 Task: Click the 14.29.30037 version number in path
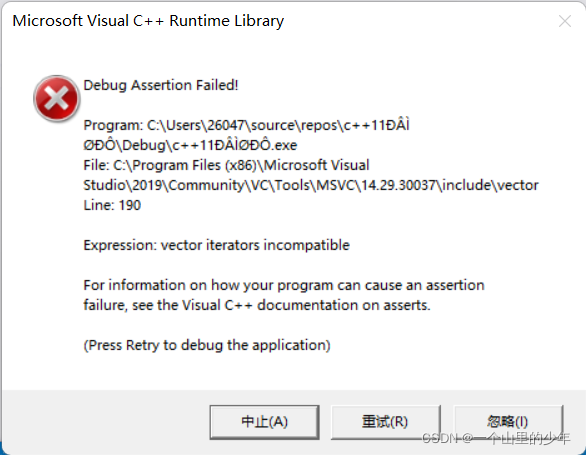coord(398,185)
